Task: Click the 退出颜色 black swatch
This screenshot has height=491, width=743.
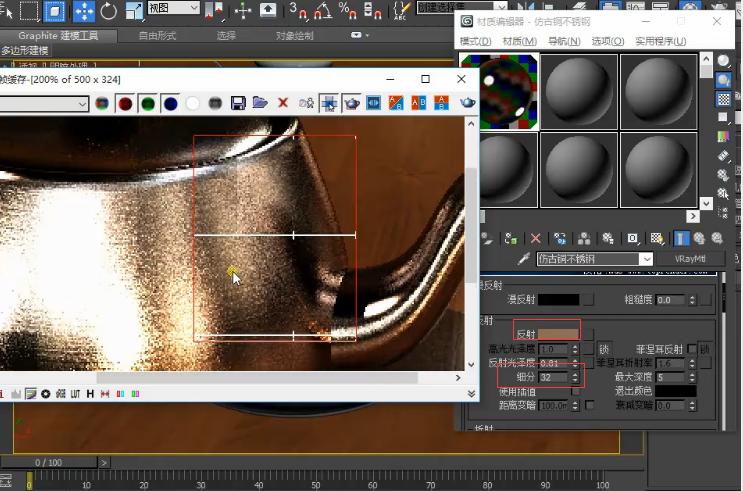Action: tap(676, 391)
